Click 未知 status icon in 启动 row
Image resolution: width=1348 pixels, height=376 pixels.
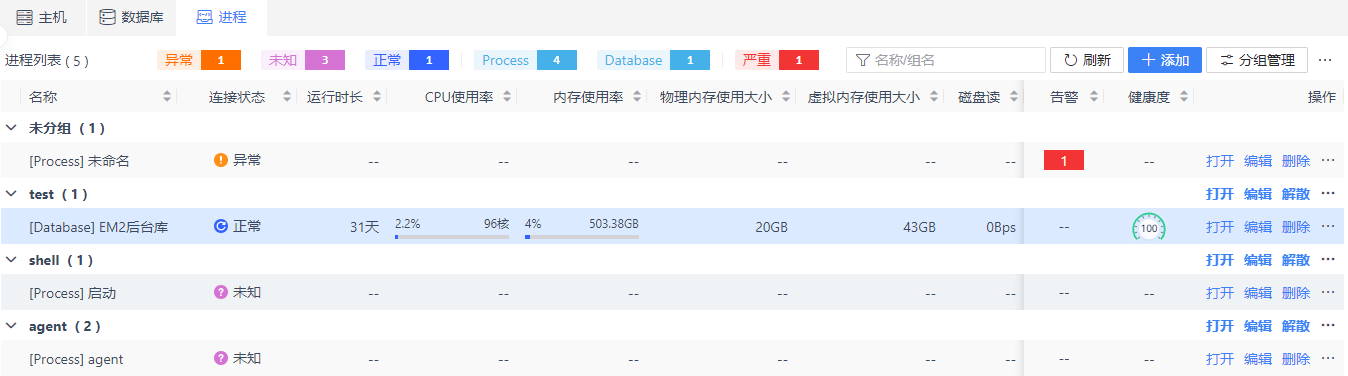click(x=221, y=292)
